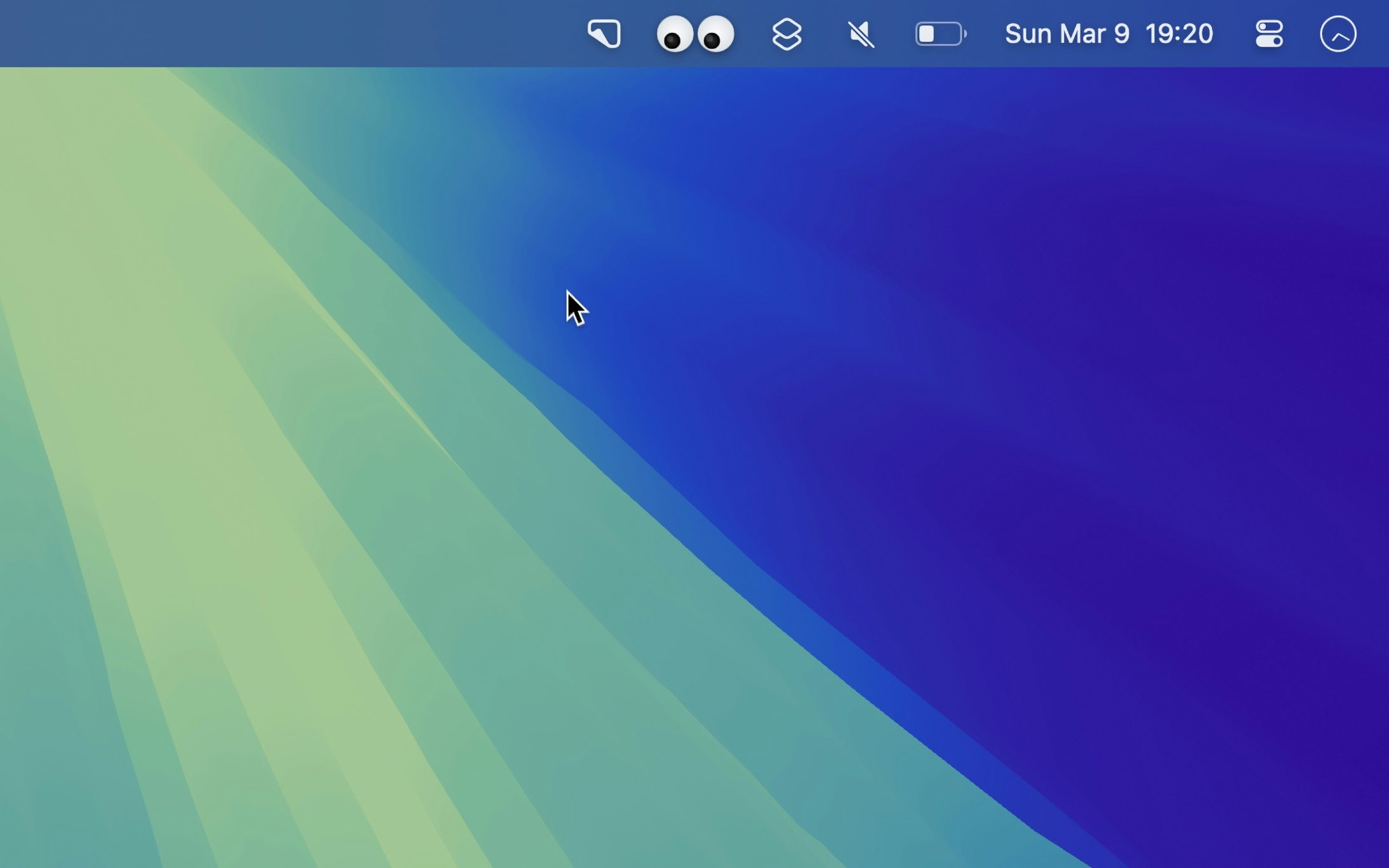Click the Sun Mar 9 date text
Image resolution: width=1389 pixels, height=868 pixels.
click(x=1067, y=34)
